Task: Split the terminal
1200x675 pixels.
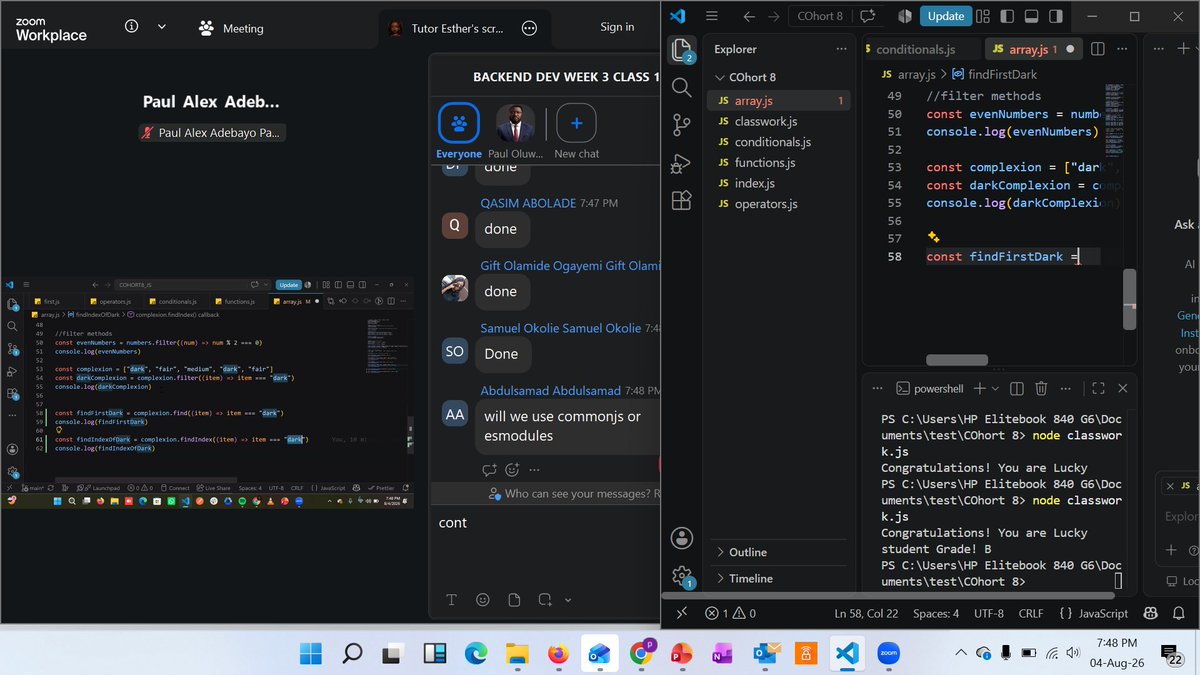Action: [1016, 388]
